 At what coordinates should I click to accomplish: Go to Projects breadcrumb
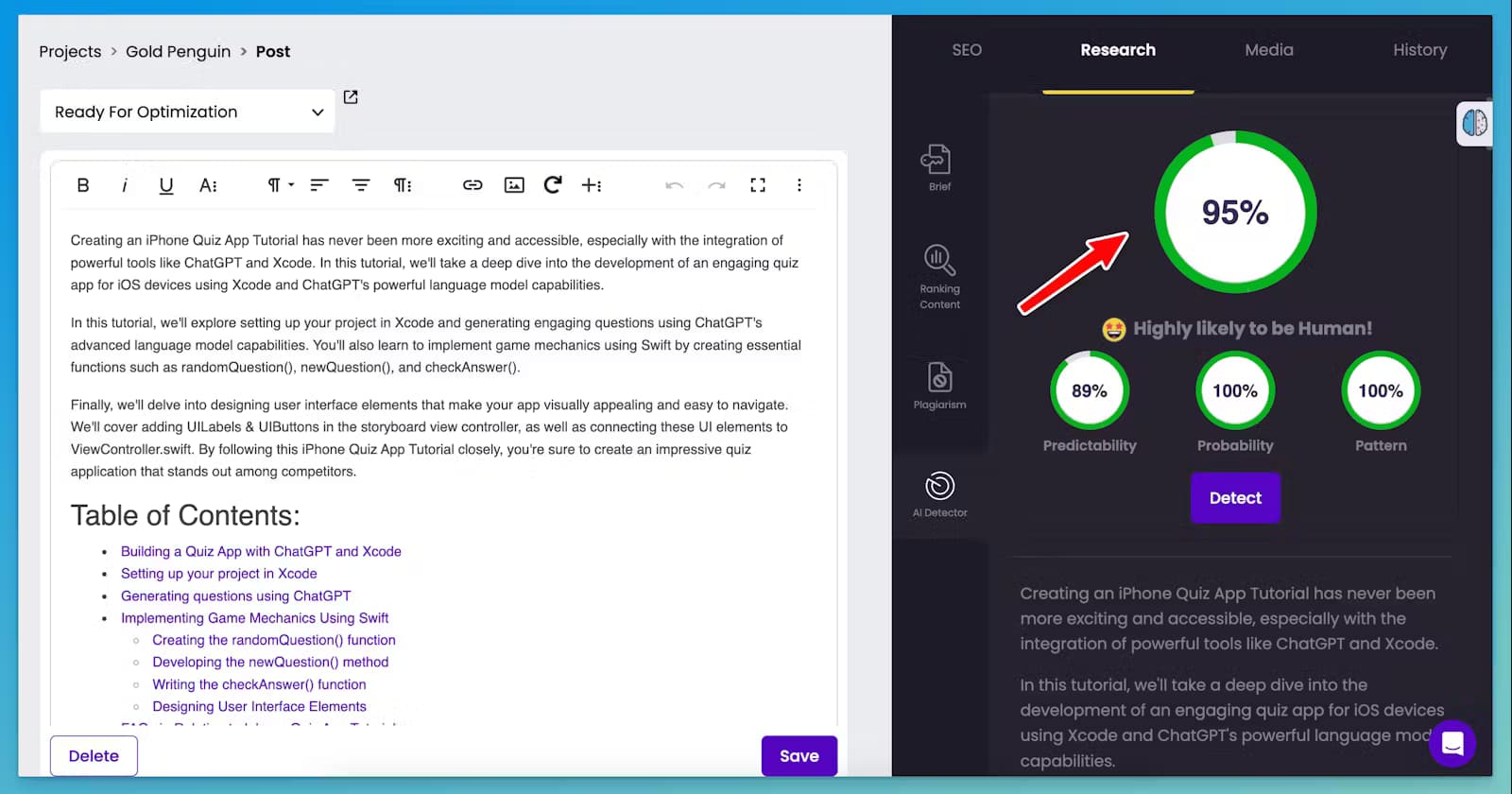(70, 51)
